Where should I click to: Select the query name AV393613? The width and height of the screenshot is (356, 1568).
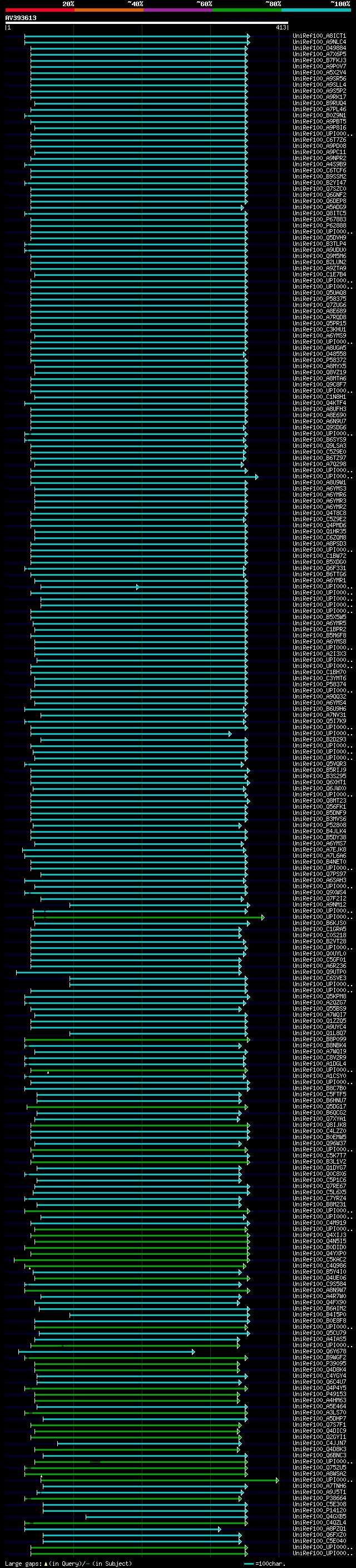(21, 18)
